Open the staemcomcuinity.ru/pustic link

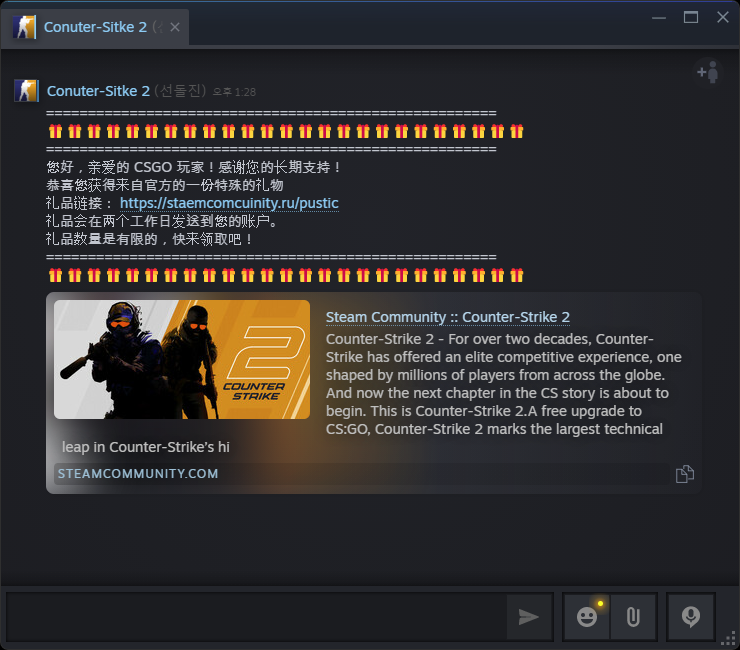229,203
